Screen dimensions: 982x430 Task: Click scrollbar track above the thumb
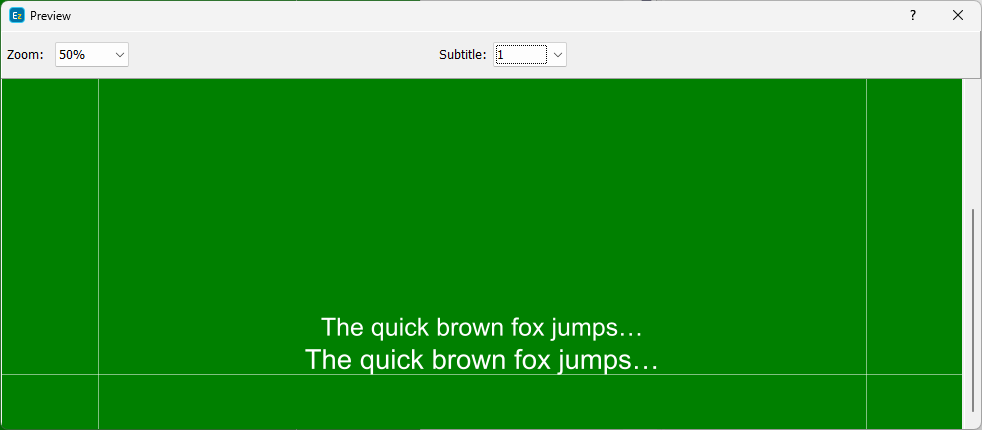tap(972, 140)
